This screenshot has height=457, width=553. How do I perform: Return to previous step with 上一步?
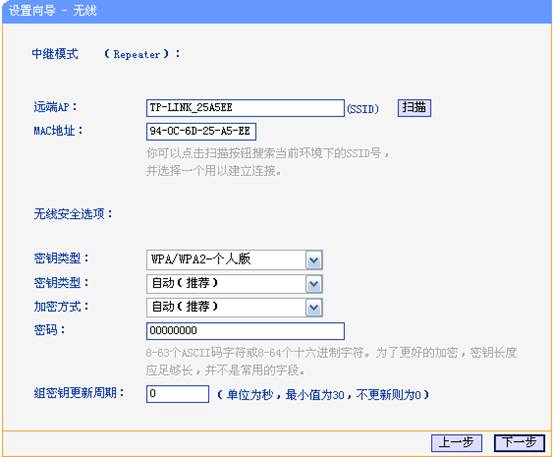pos(456,443)
